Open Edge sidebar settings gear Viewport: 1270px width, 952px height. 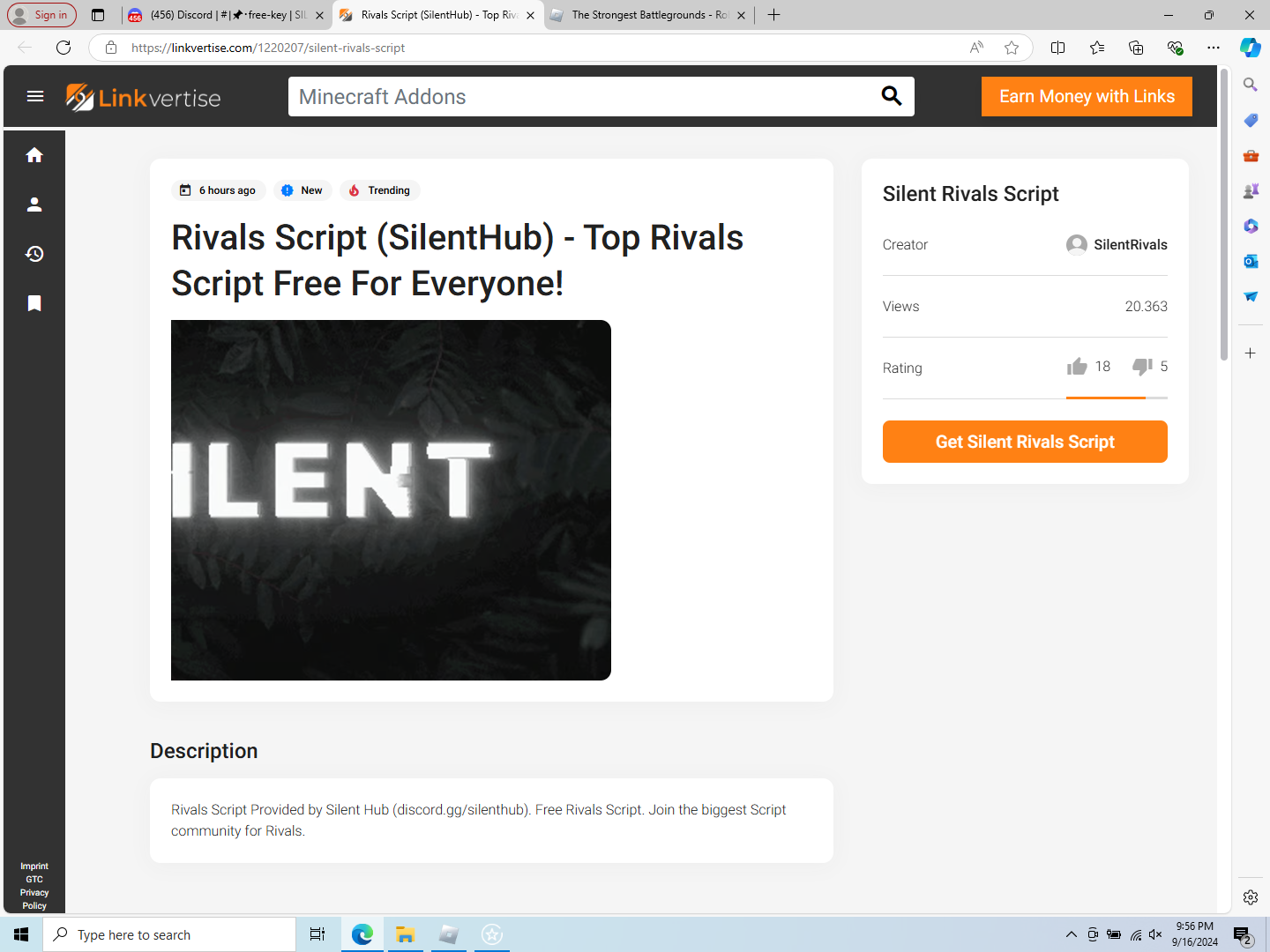click(x=1251, y=897)
